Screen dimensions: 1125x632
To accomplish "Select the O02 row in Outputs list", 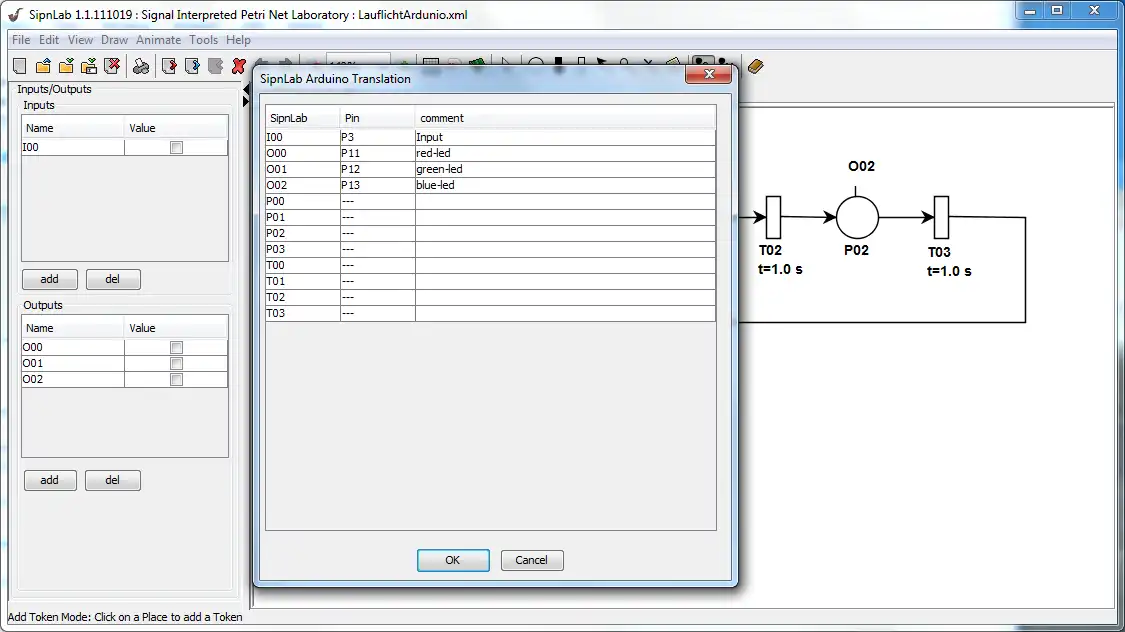I will [125, 379].
